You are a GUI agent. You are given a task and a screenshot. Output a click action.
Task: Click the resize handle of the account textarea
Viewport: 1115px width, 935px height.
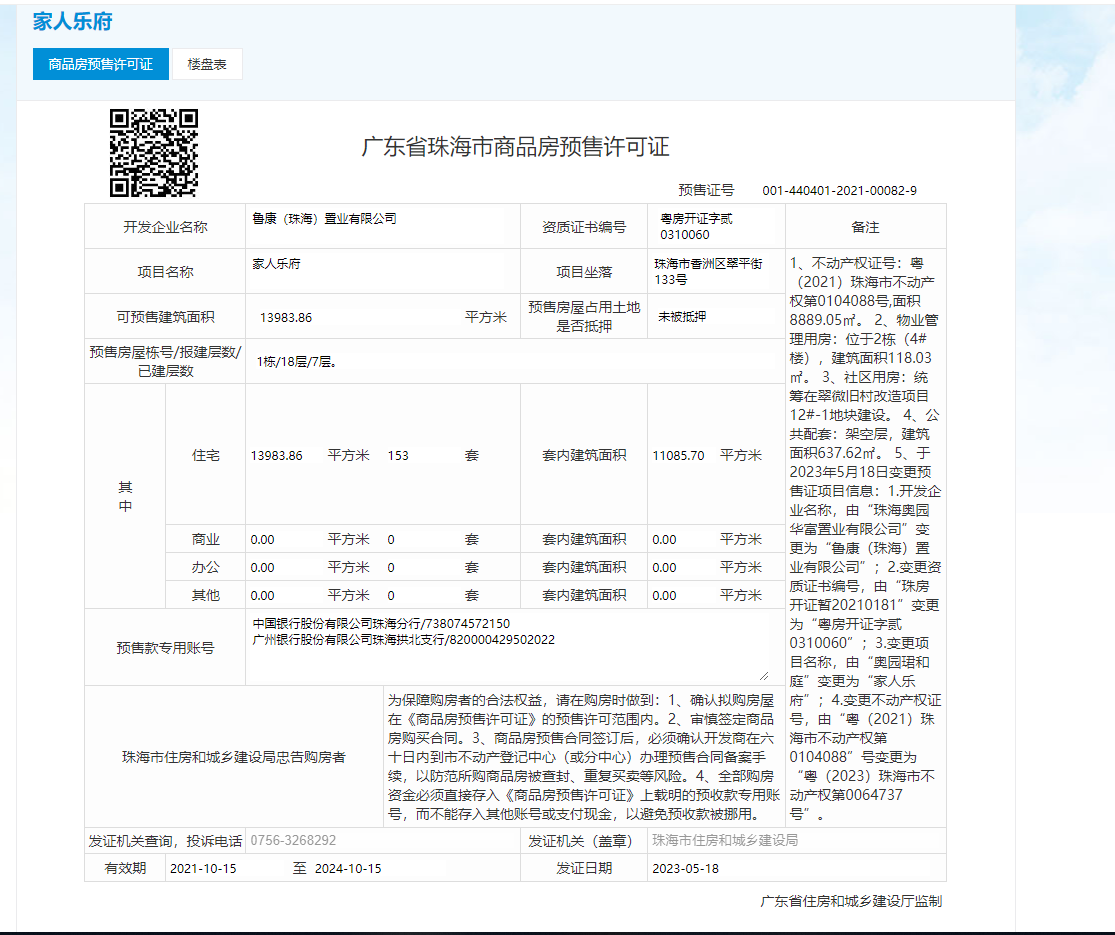pos(764,676)
